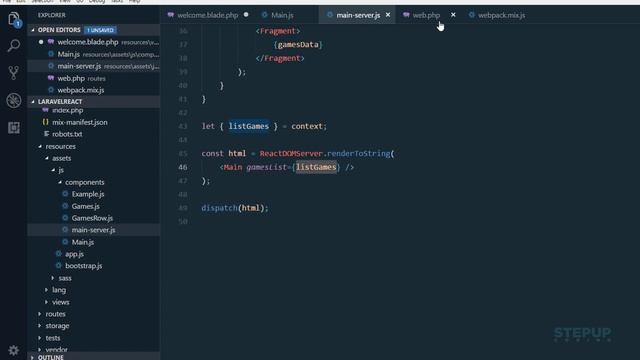The image size is (640, 360).
Task: Click the robots.txt file icon
Action: (x=47, y=134)
